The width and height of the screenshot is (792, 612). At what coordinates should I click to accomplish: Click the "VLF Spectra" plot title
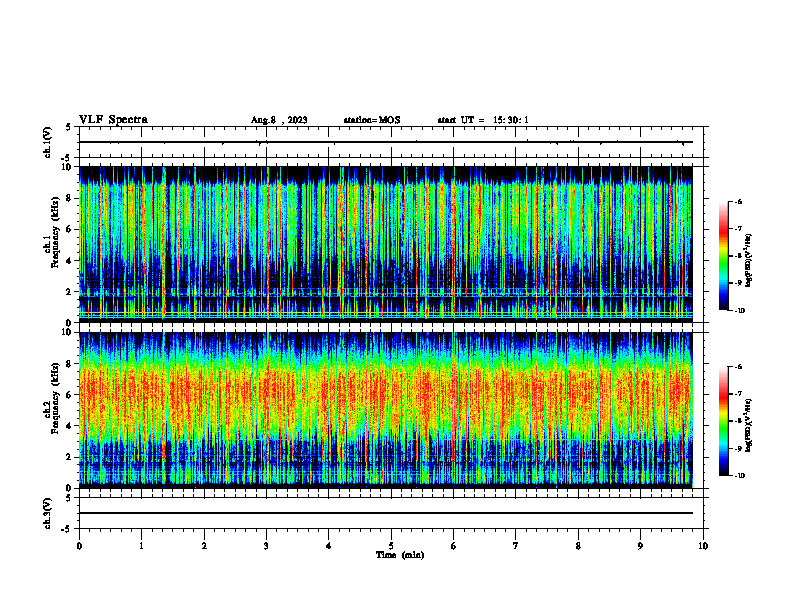click(113, 120)
